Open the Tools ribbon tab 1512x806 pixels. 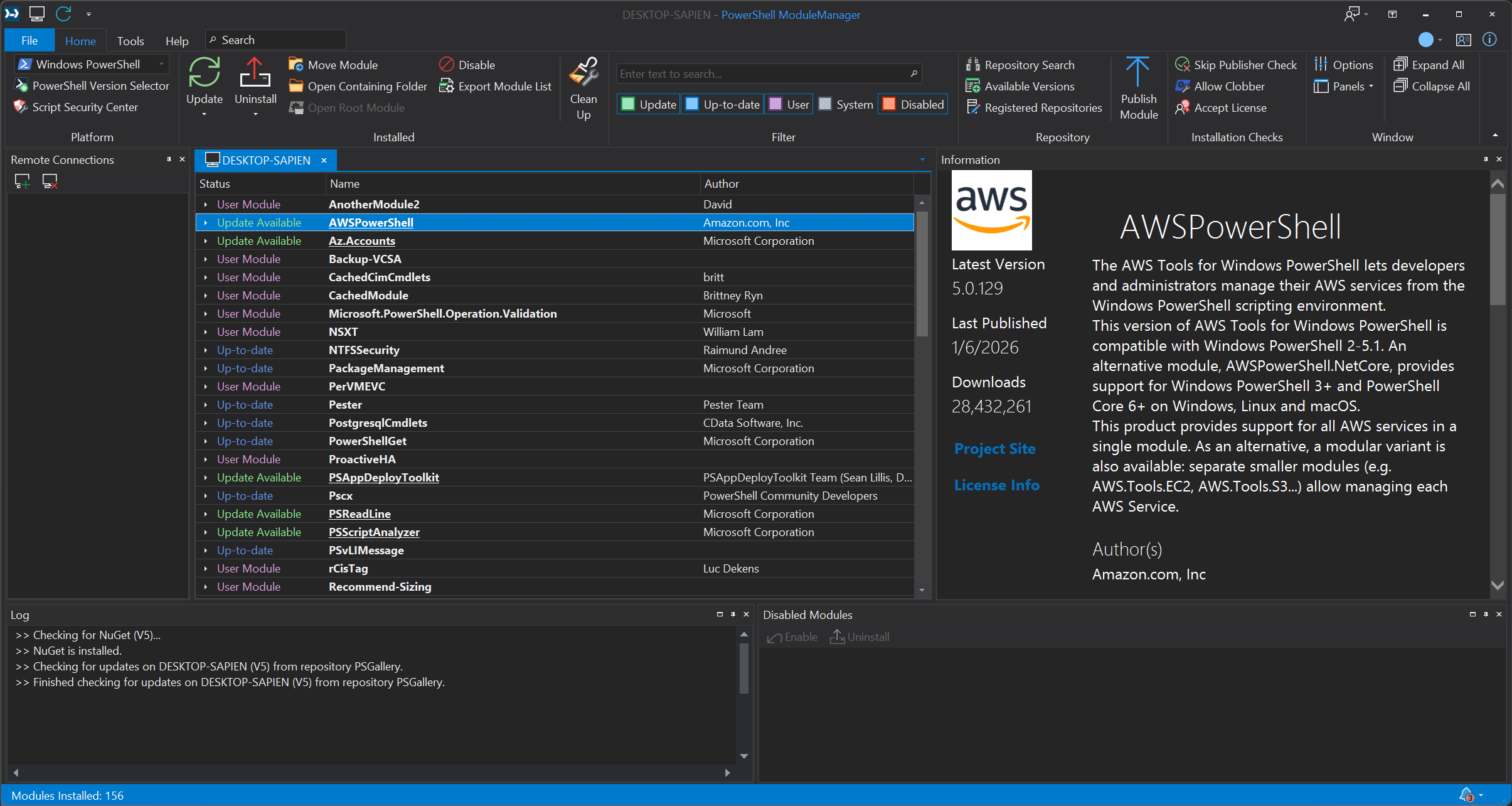(130, 41)
